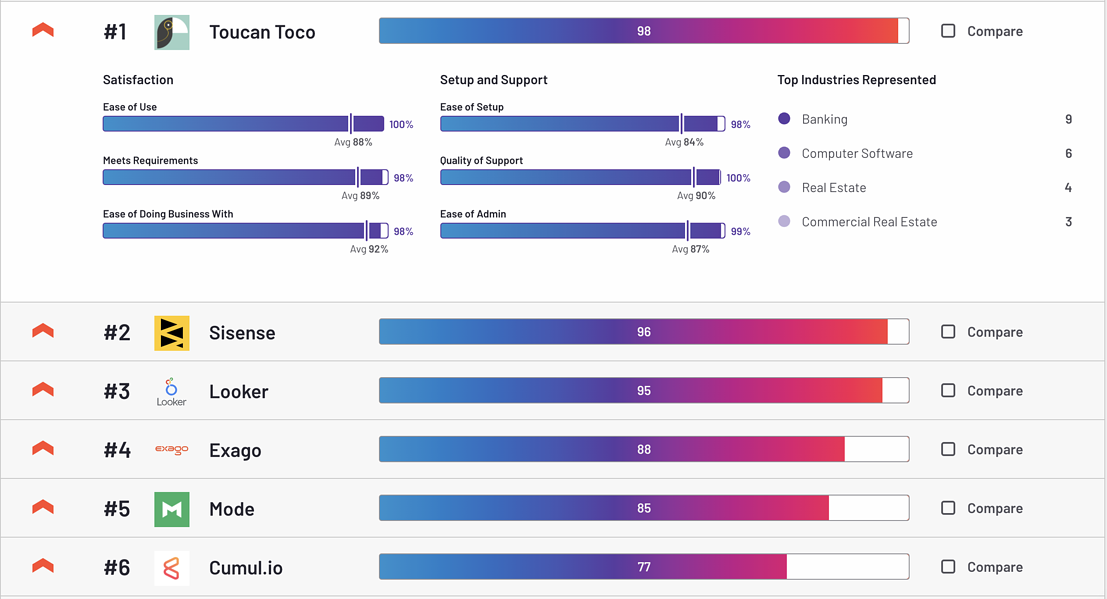Viewport: 1107px width, 599px height.
Task: Click the green Mode logo icon
Action: pos(172,509)
